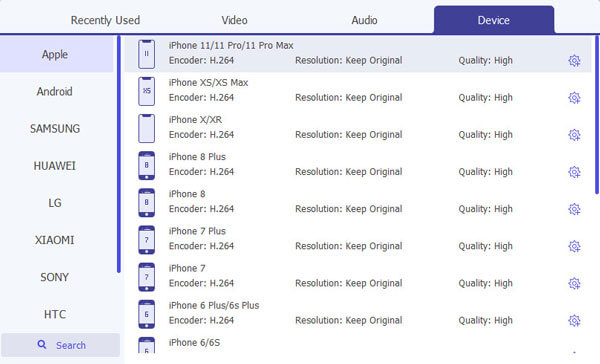Open settings gear for iPhone 8 Plus
Image resolution: width=600 pixels, height=364 pixels.
(574, 172)
